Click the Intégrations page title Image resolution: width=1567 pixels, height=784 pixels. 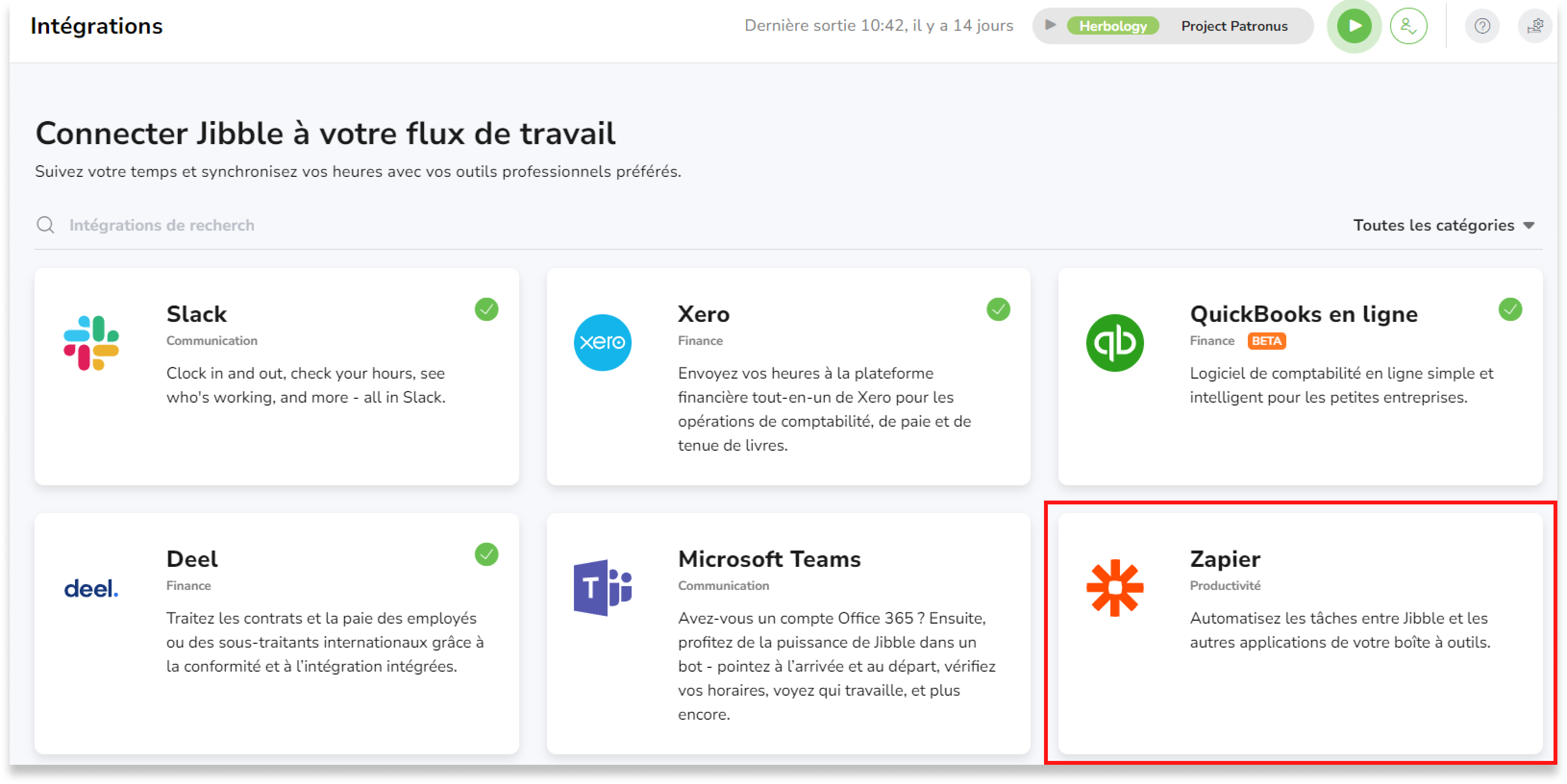click(97, 26)
